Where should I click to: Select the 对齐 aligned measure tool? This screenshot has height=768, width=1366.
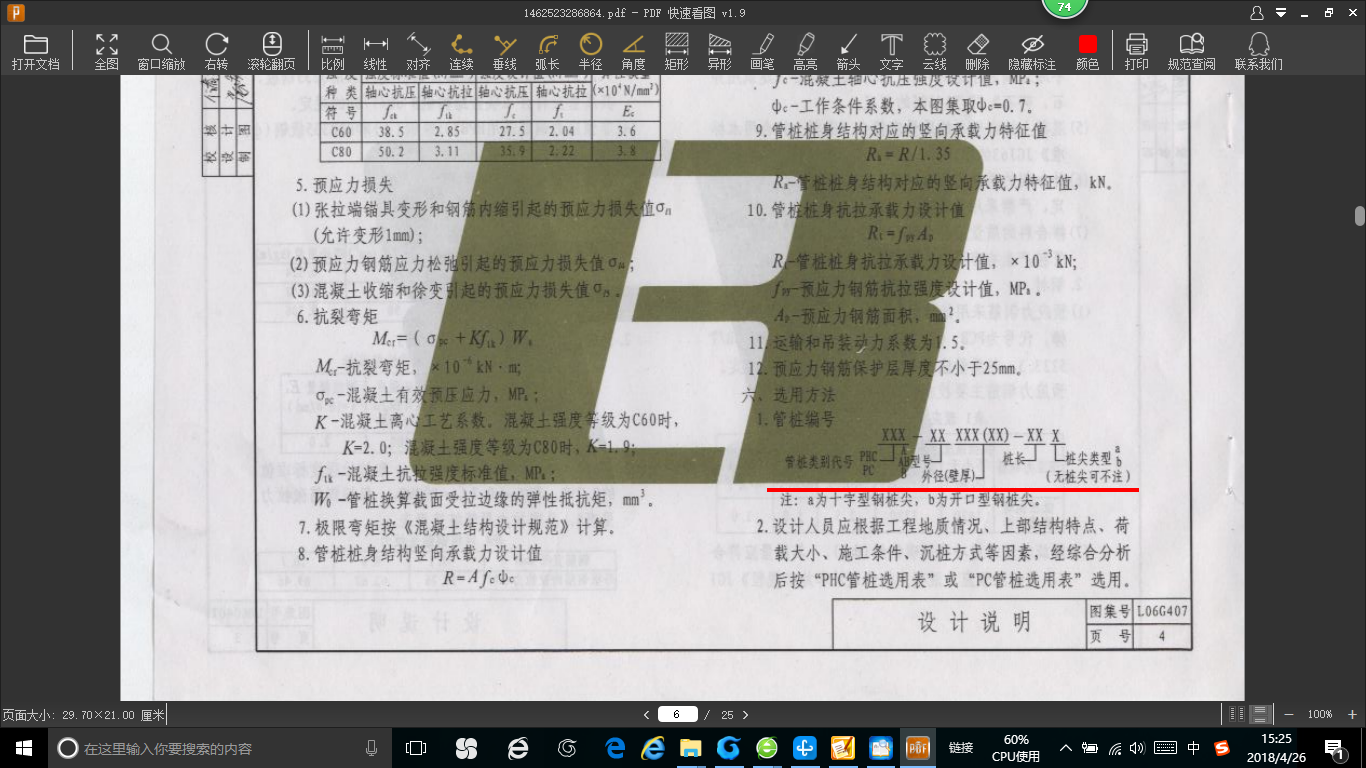(x=418, y=51)
